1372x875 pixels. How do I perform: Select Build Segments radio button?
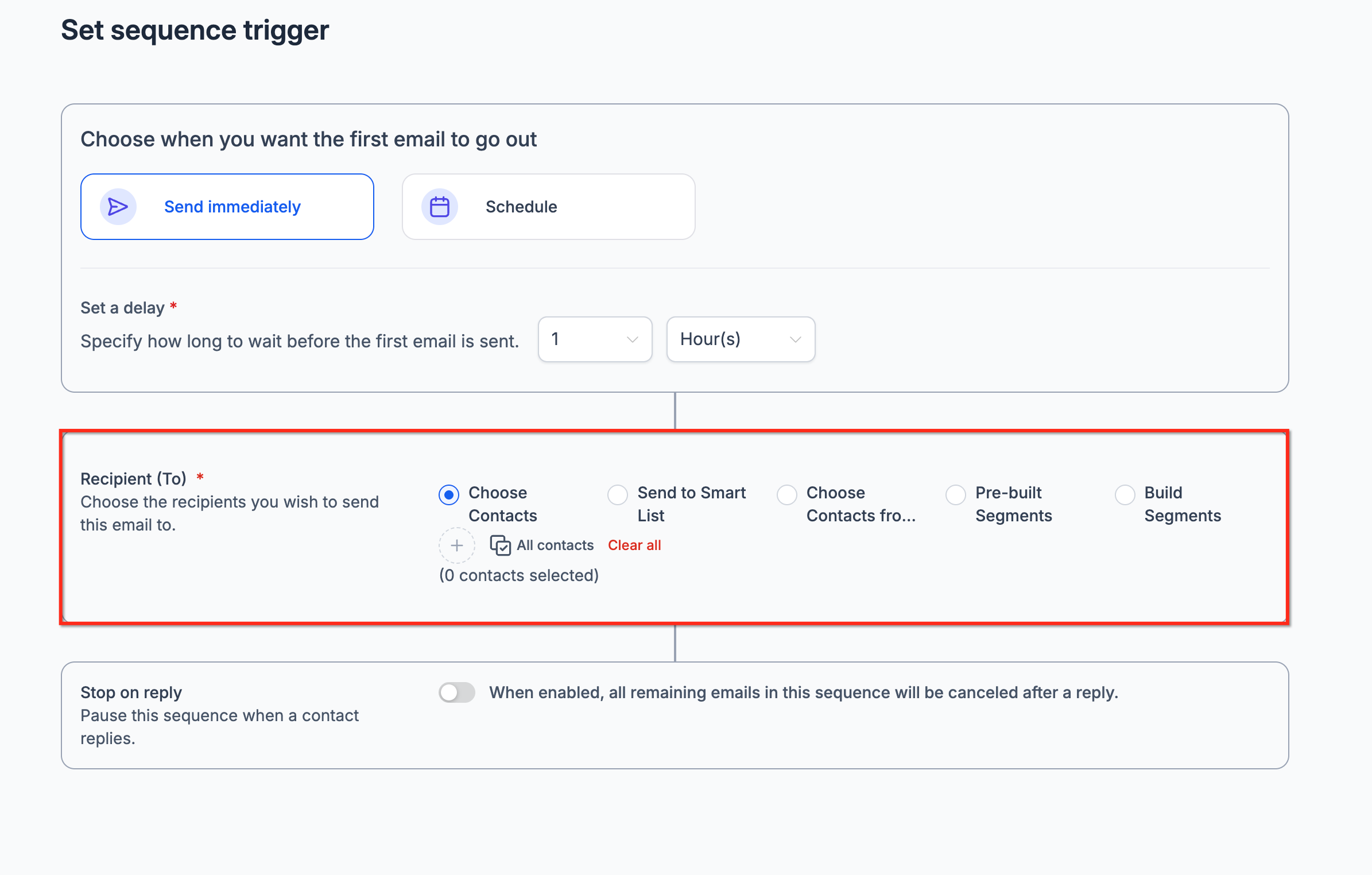[x=1125, y=495]
